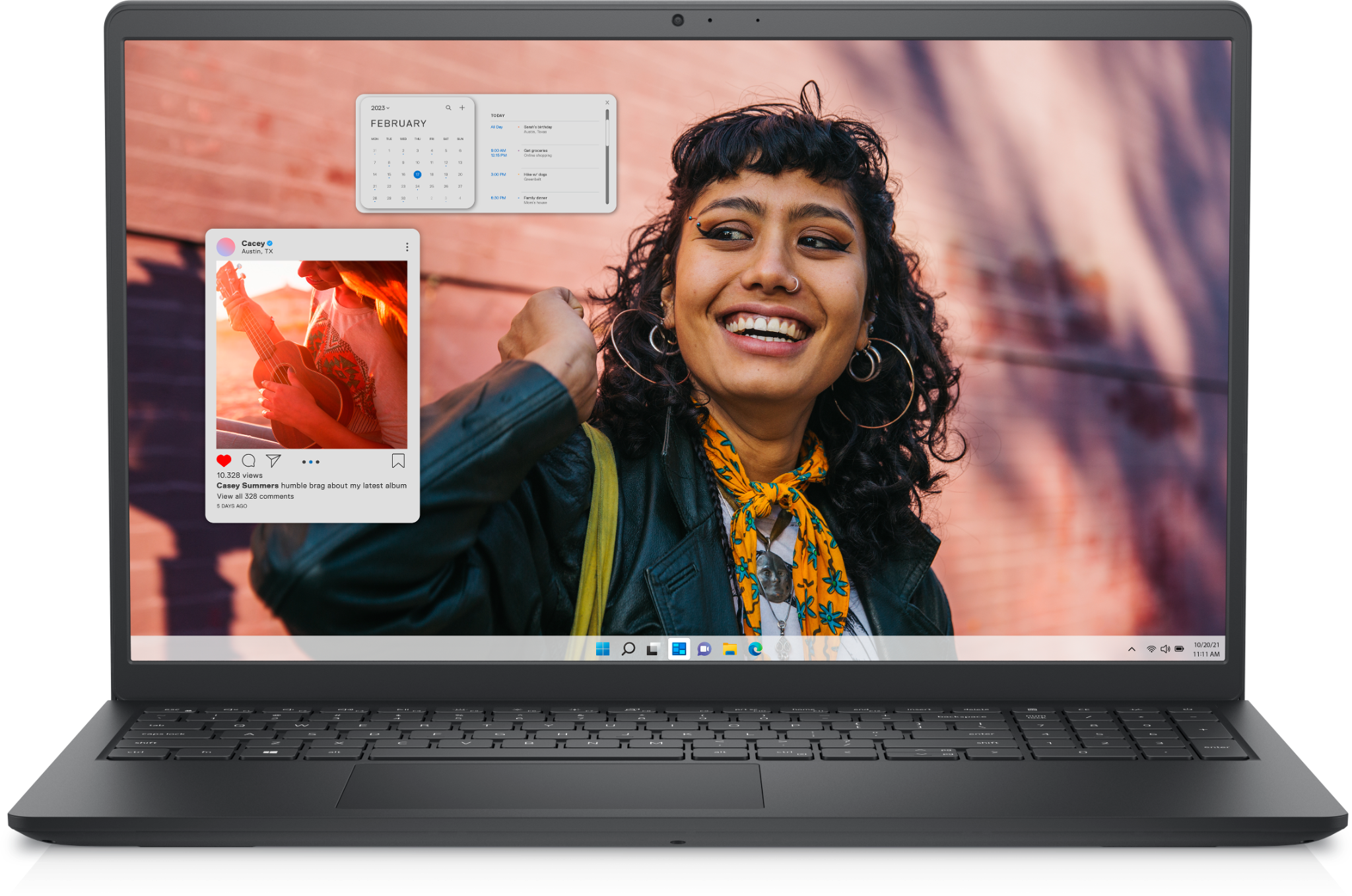Viewport: 1352px width, 896px height.
Task: Open Widgets from taskbar
Action: pyautogui.click(x=679, y=649)
